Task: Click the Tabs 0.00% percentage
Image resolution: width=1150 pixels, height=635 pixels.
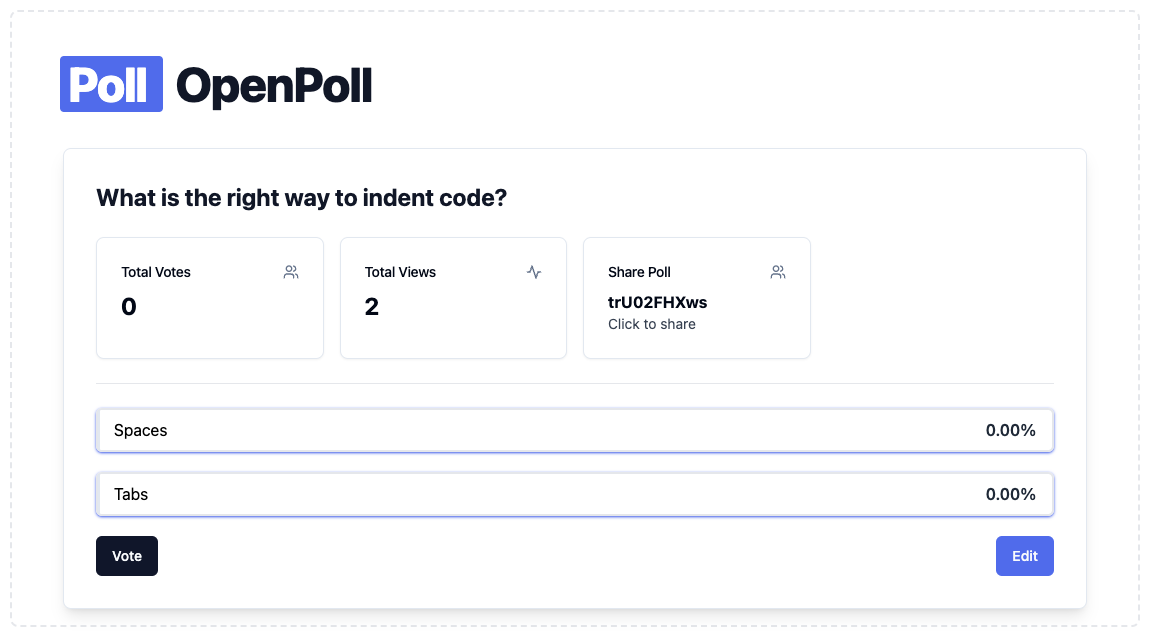Action: pyautogui.click(x=1011, y=494)
